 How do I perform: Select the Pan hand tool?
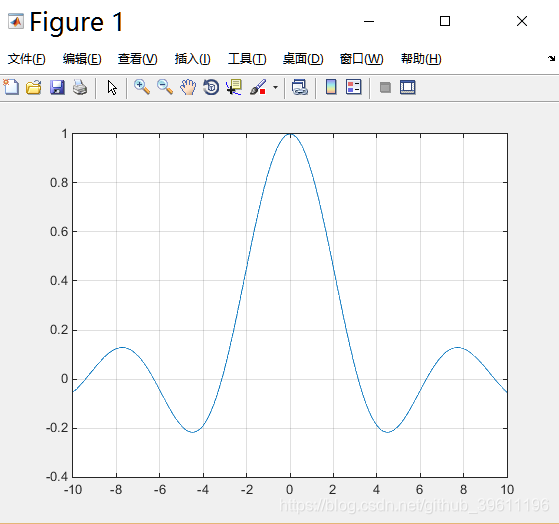pyautogui.click(x=188, y=87)
